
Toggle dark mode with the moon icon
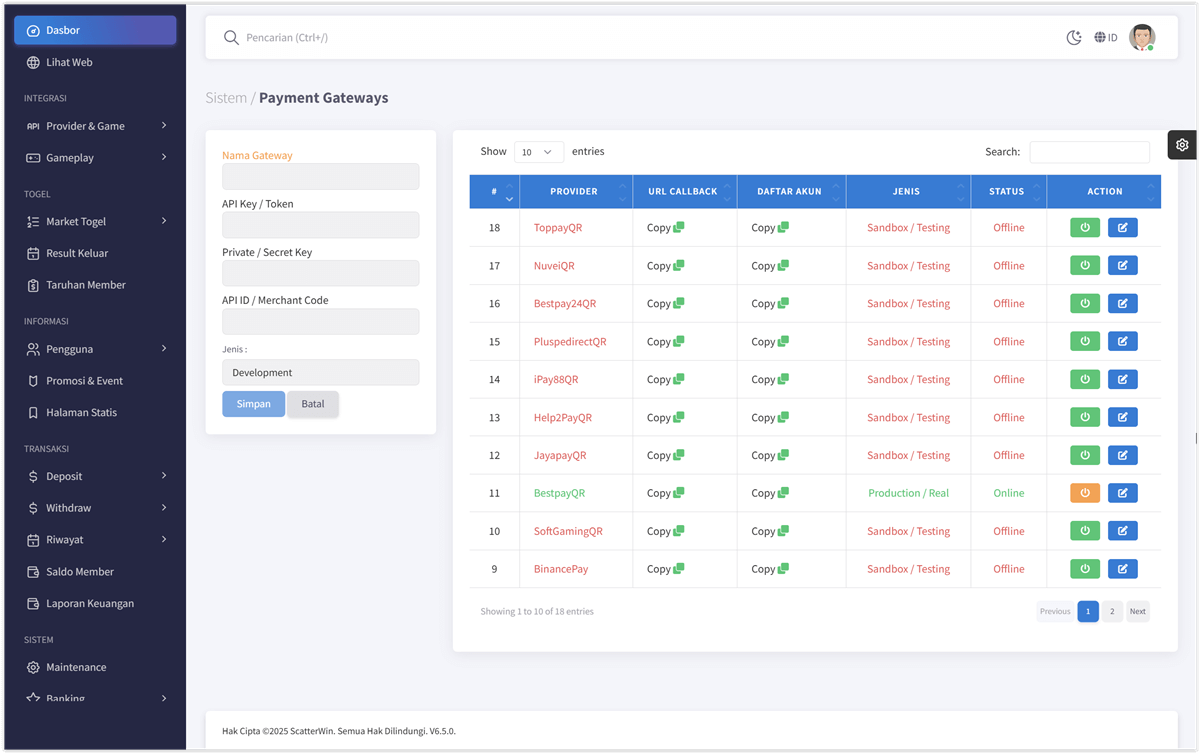click(1074, 38)
